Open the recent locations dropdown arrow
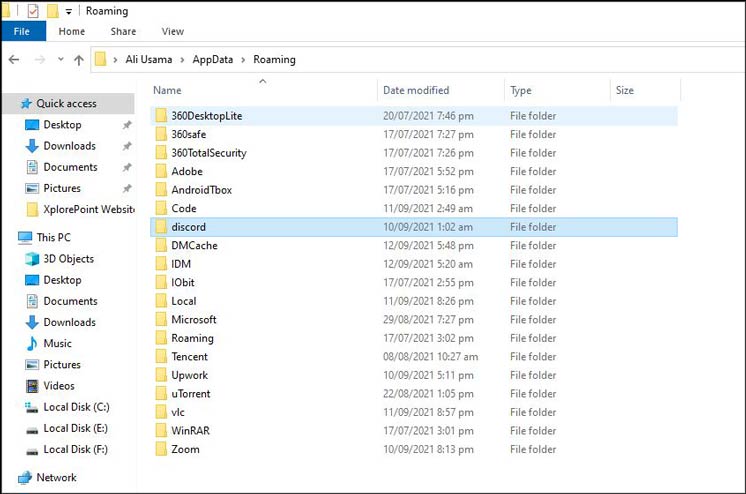 click(x=60, y=59)
